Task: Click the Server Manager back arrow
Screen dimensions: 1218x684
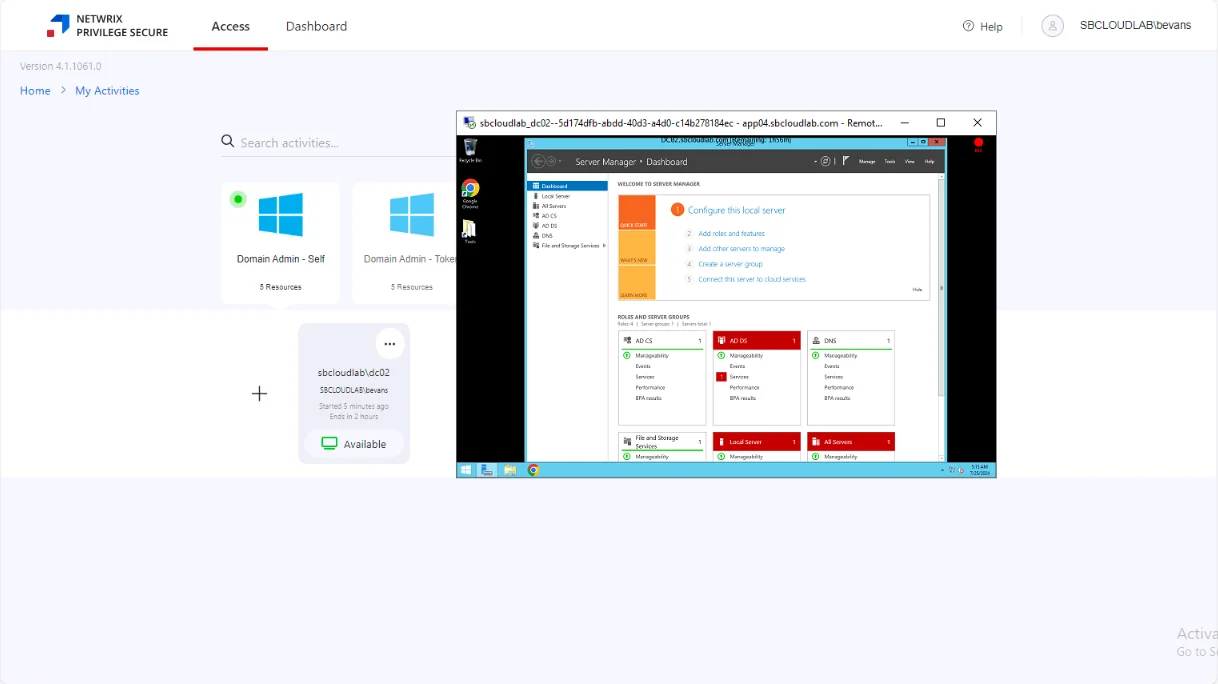Action: click(x=538, y=161)
